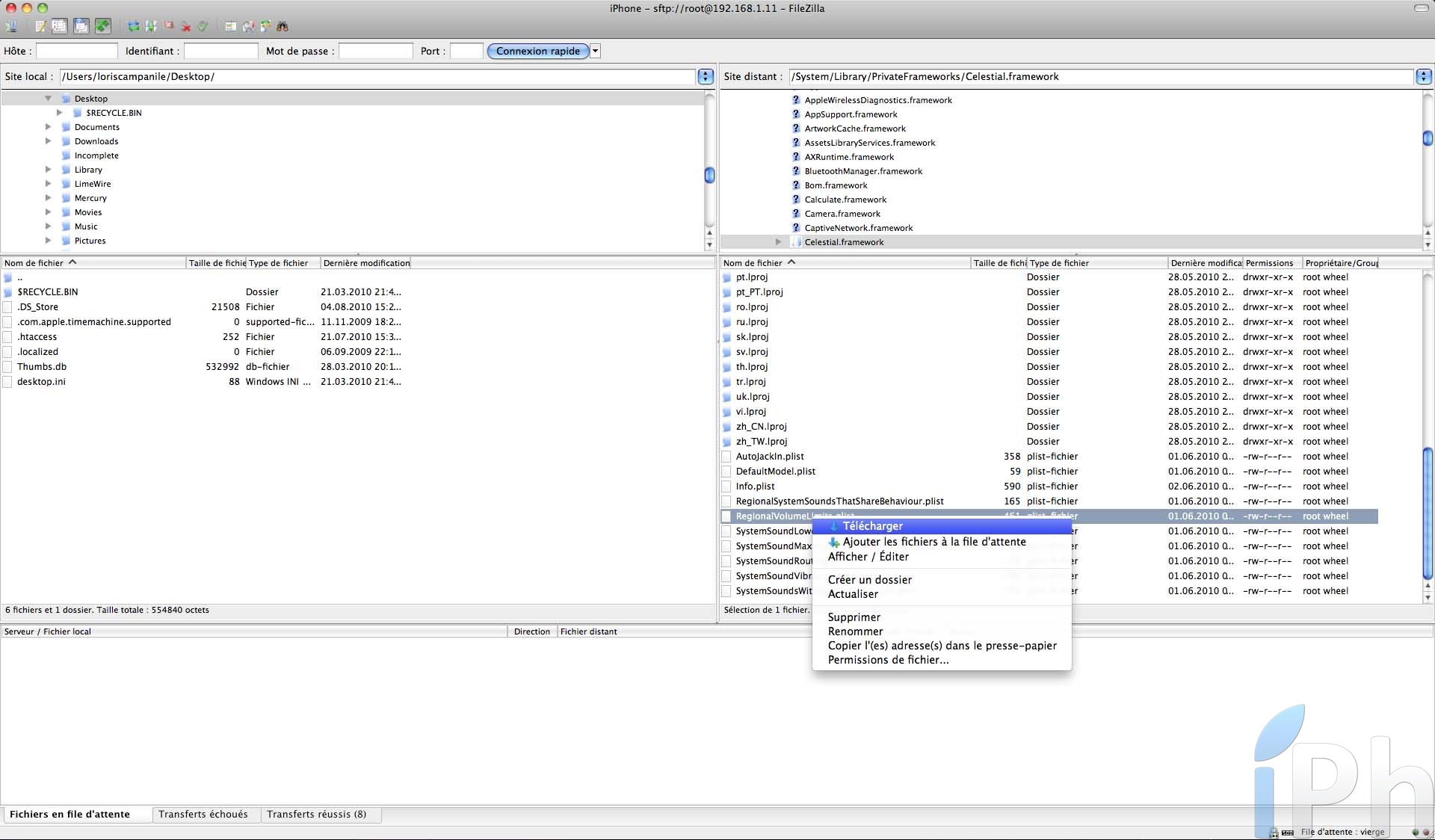The height and width of the screenshot is (840, 1435).
Task: Toggle the message log display
Action: [40, 27]
